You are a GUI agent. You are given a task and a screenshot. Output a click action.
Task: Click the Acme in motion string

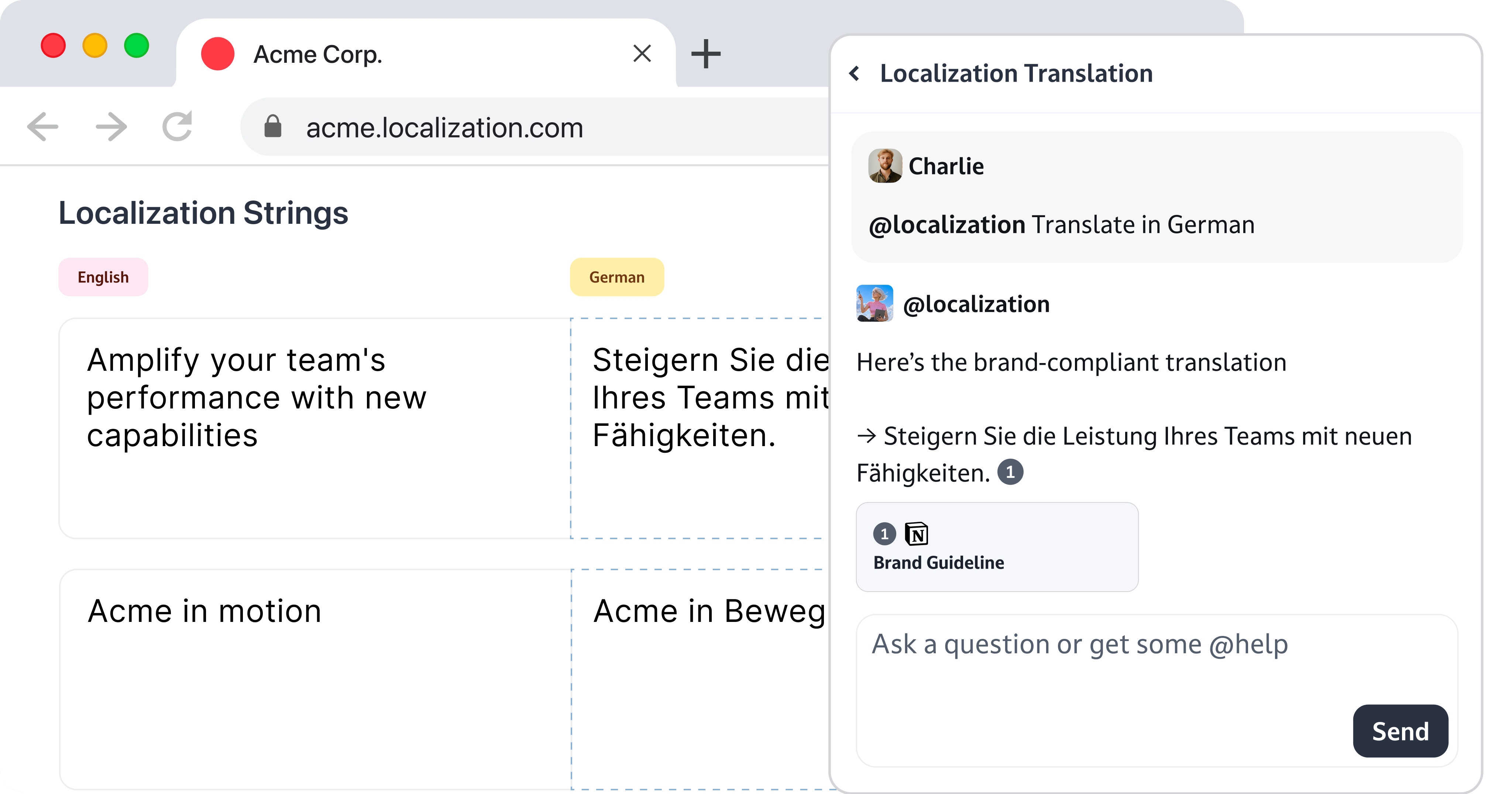pos(315,679)
